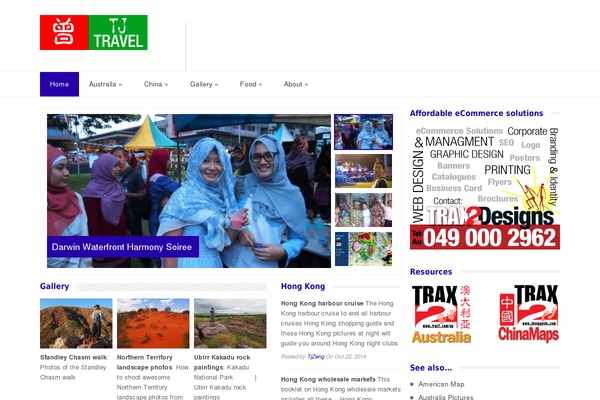This screenshot has width=600, height=400.
Task: Click the See also... heading
Action: [x=431, y=368]
